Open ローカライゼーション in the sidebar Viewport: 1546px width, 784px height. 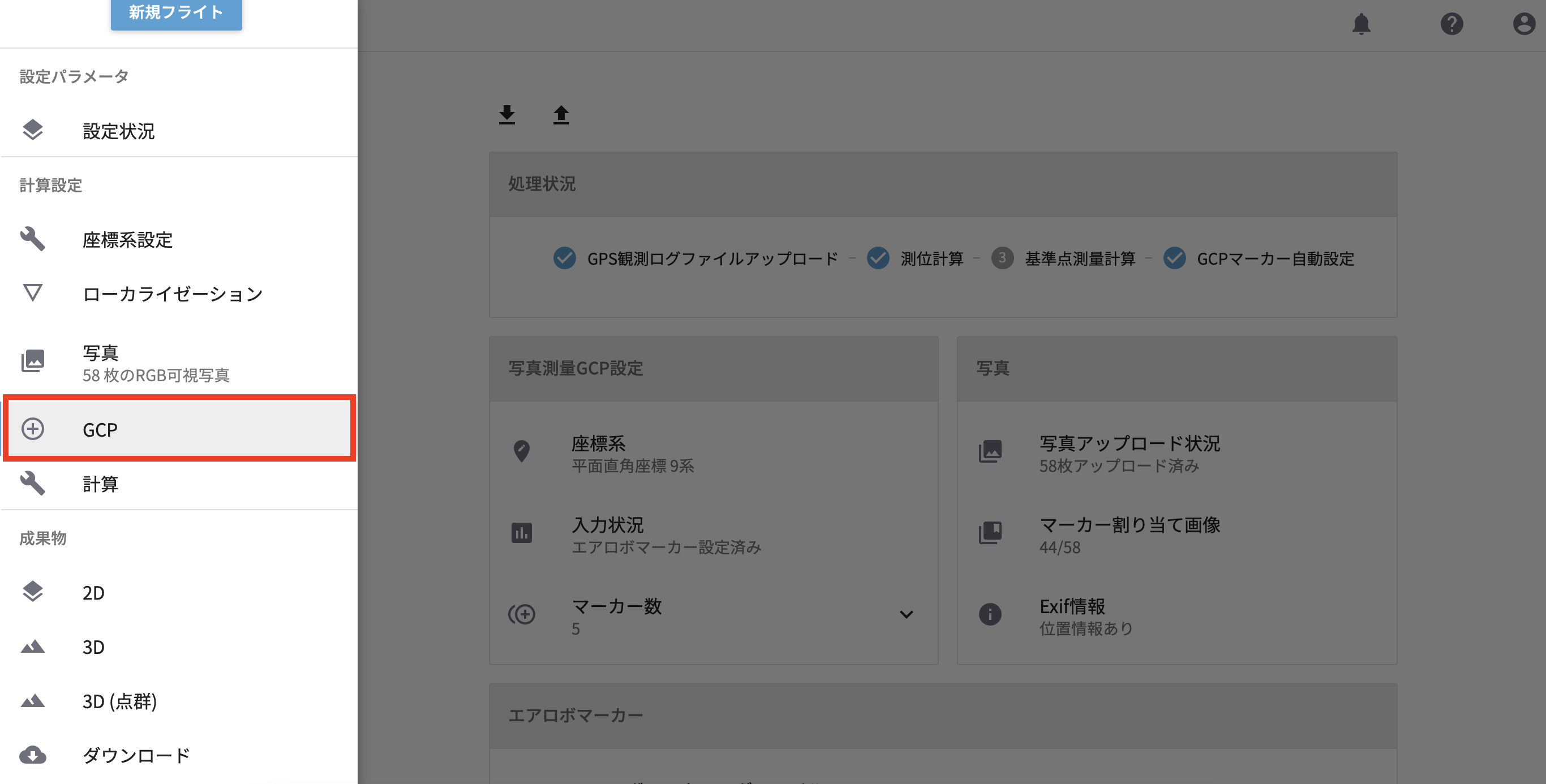tap(172, 294)
